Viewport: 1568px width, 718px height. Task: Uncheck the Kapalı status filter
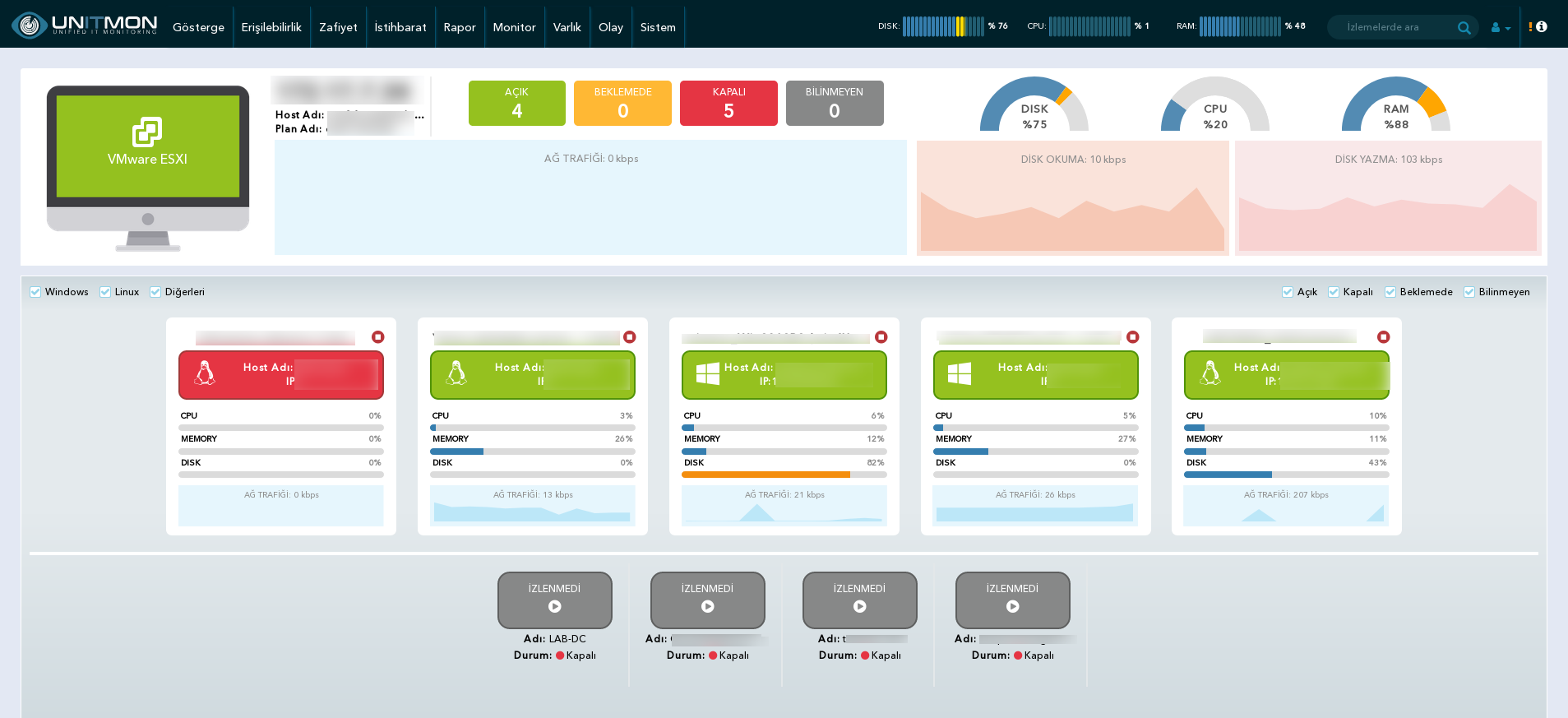[x=1334, y=292]
